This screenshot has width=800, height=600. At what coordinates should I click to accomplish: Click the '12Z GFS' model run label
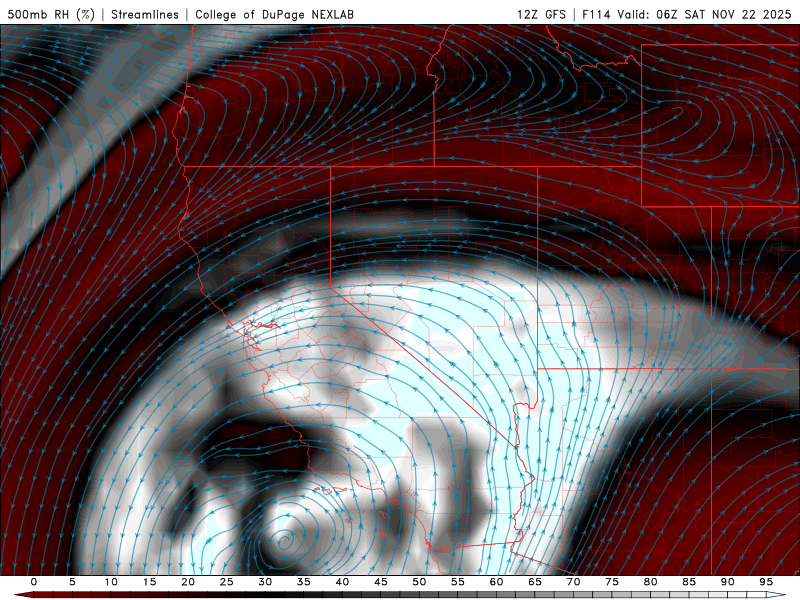[x=541, y=14]
